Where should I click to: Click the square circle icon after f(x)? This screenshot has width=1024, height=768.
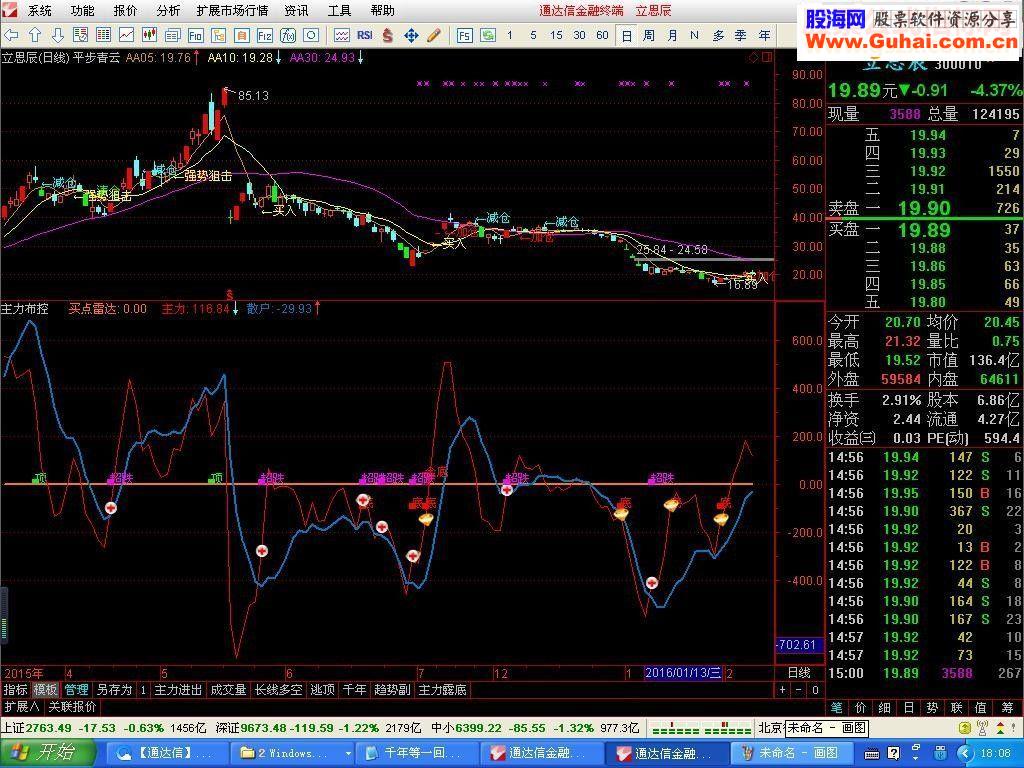(x=312, y=35)
